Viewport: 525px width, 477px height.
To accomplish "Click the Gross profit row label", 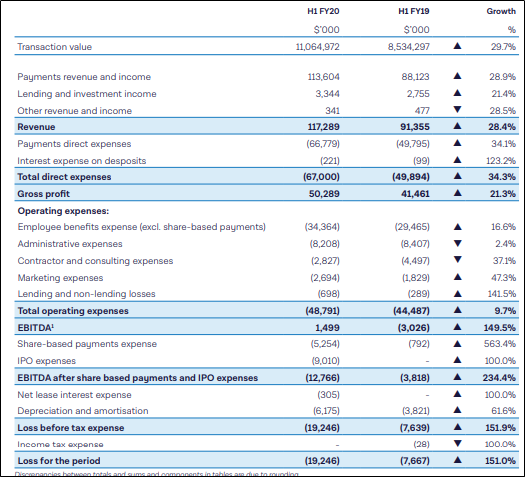I will click(44, 194).
